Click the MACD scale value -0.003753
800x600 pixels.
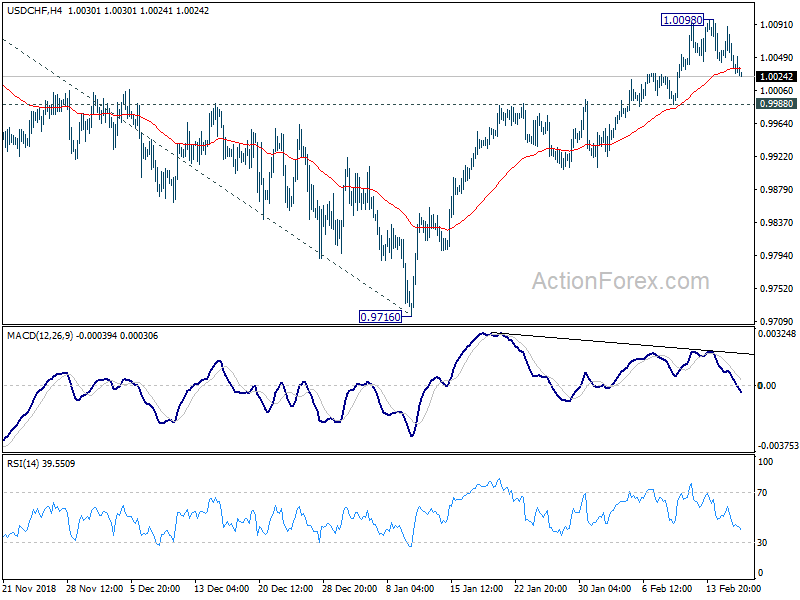778,446
